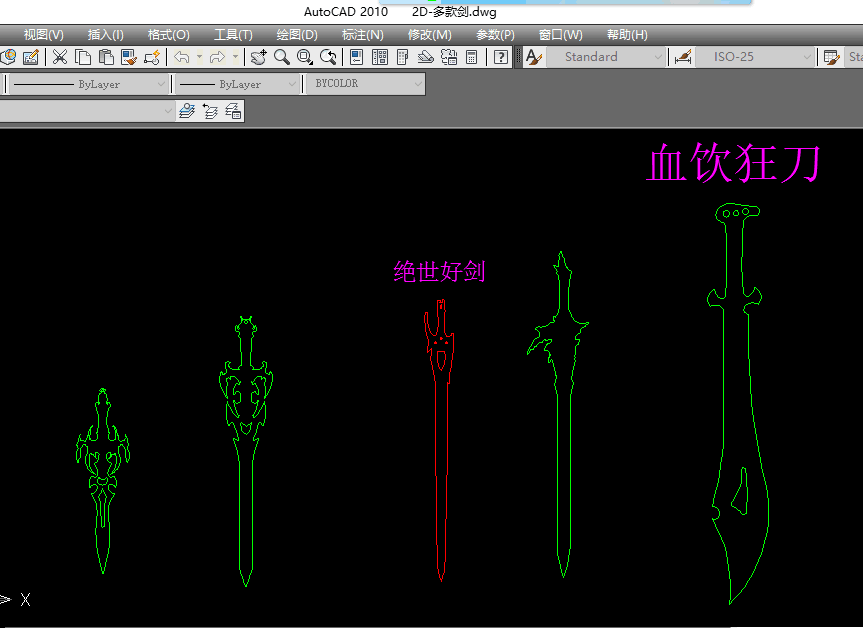
Task: Click the Paste clipboard icon
Action: click(106, 57)
